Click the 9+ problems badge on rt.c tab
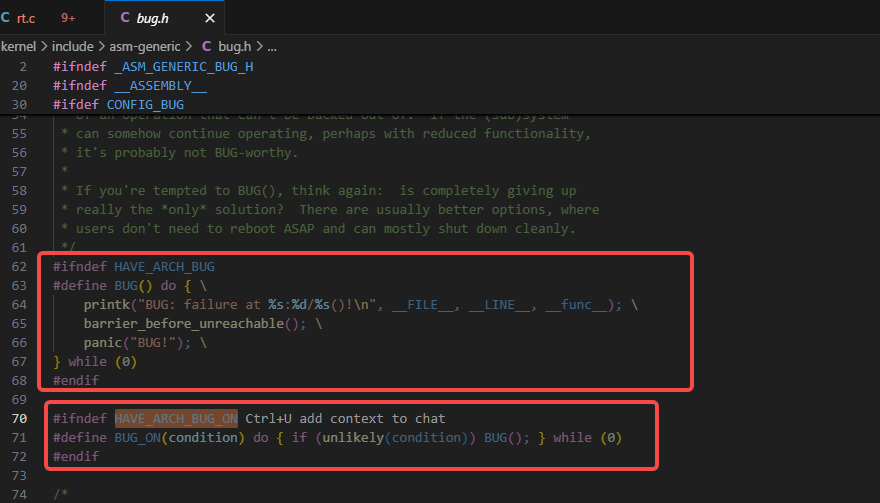 click(68, 18)
